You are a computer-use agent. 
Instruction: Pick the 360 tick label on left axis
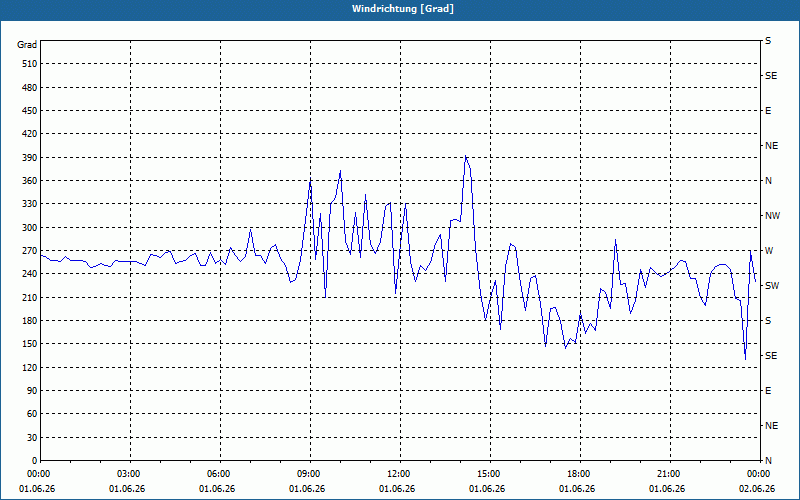(x=30, y=181)
